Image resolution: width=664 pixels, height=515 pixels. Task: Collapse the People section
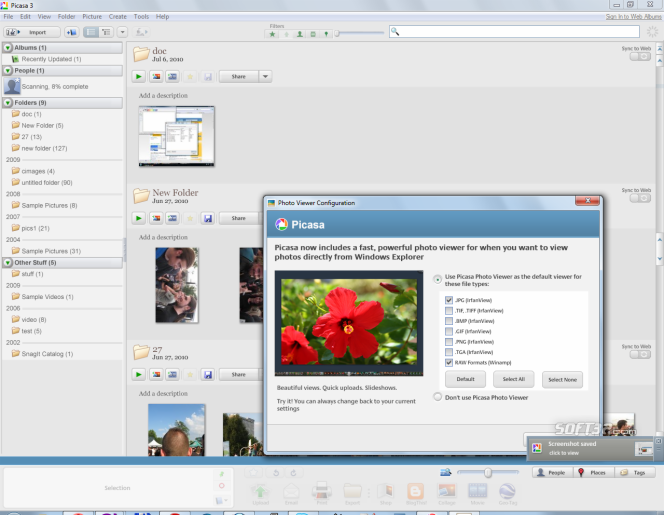(8, 71)
